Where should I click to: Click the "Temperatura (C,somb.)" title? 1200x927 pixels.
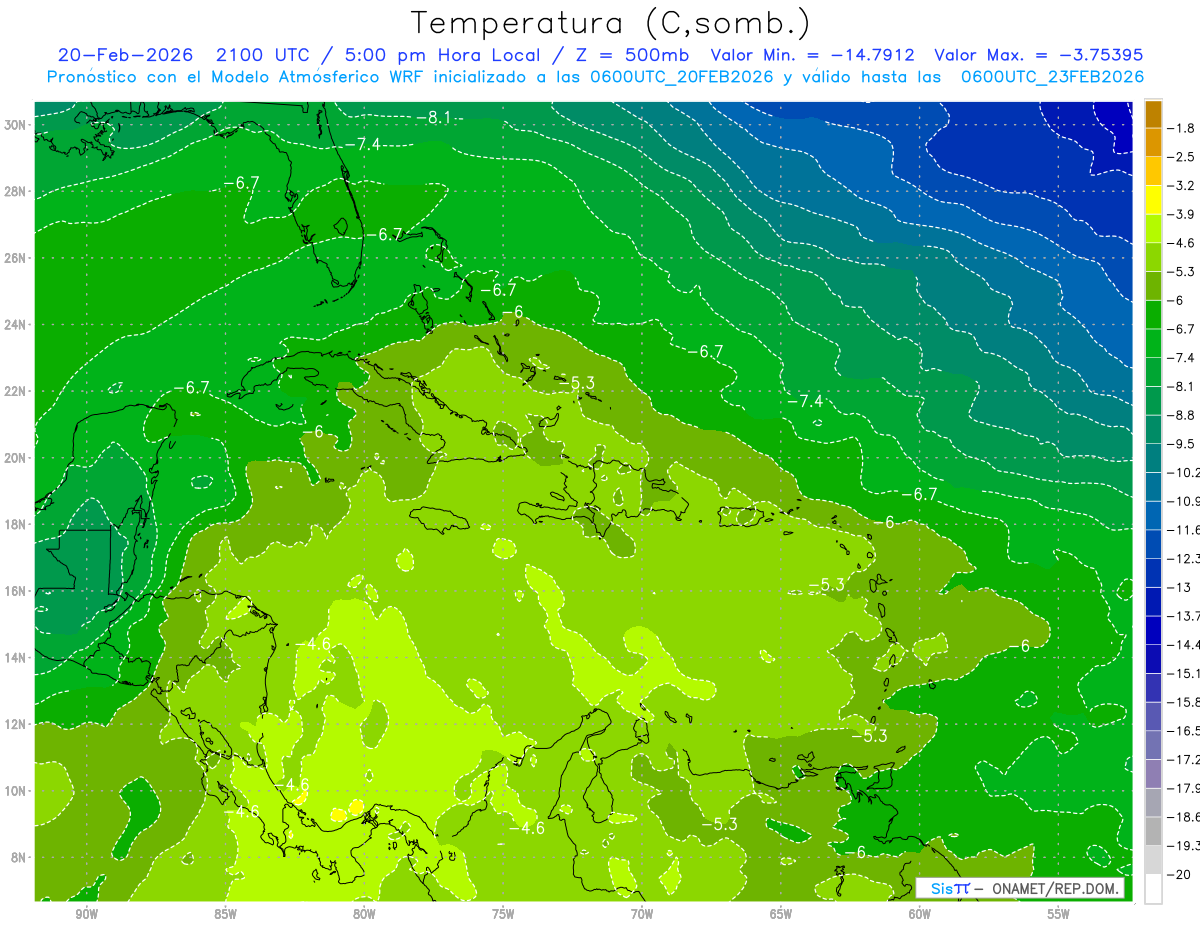point(611,23)
